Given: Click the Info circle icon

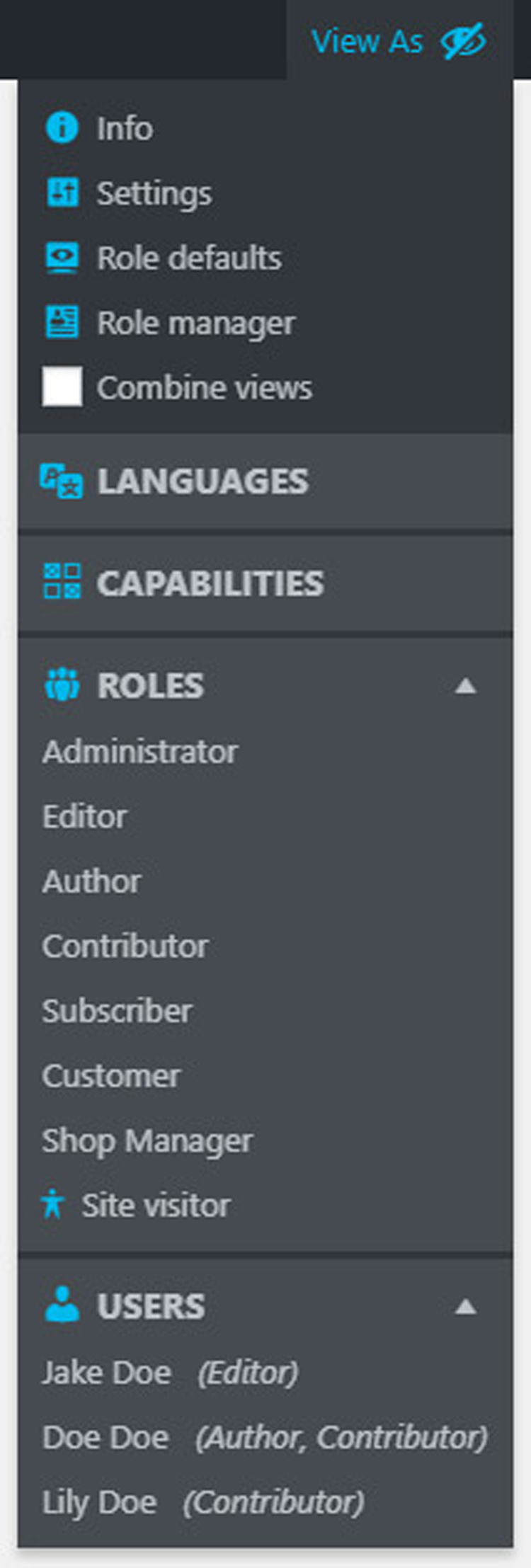Looking at the screenshot, I should 62,128.
